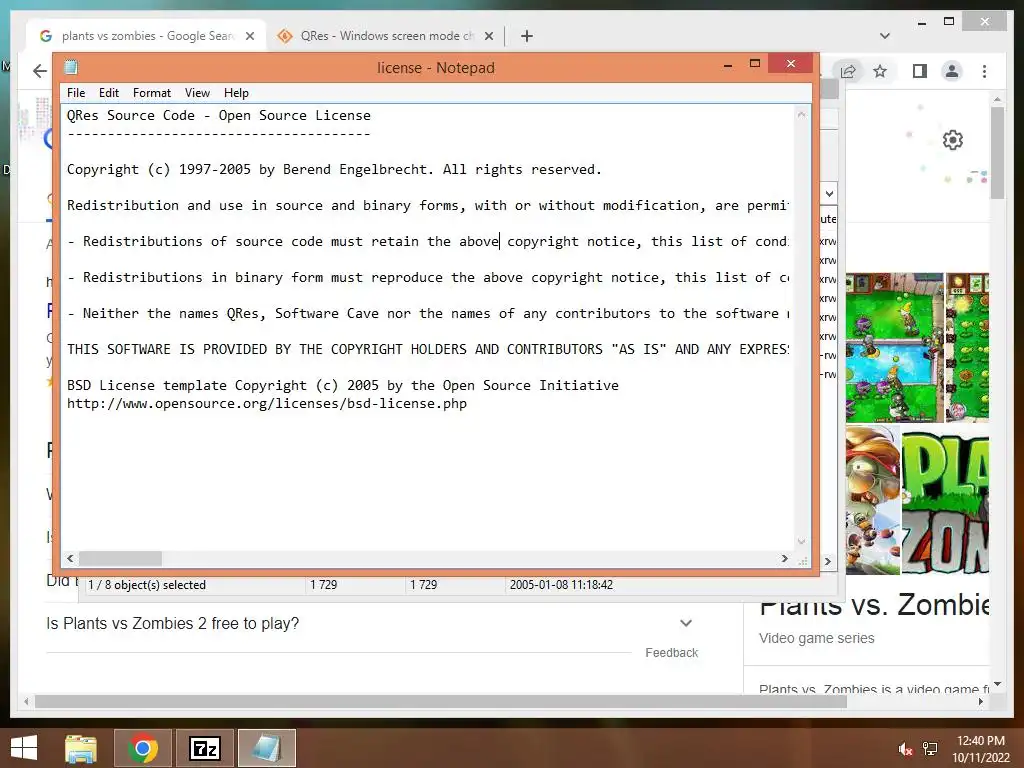The width and height of the screenshot is (1024, 768).
Task: Click the BSD License template line
Action: click(x=343, y=385)
